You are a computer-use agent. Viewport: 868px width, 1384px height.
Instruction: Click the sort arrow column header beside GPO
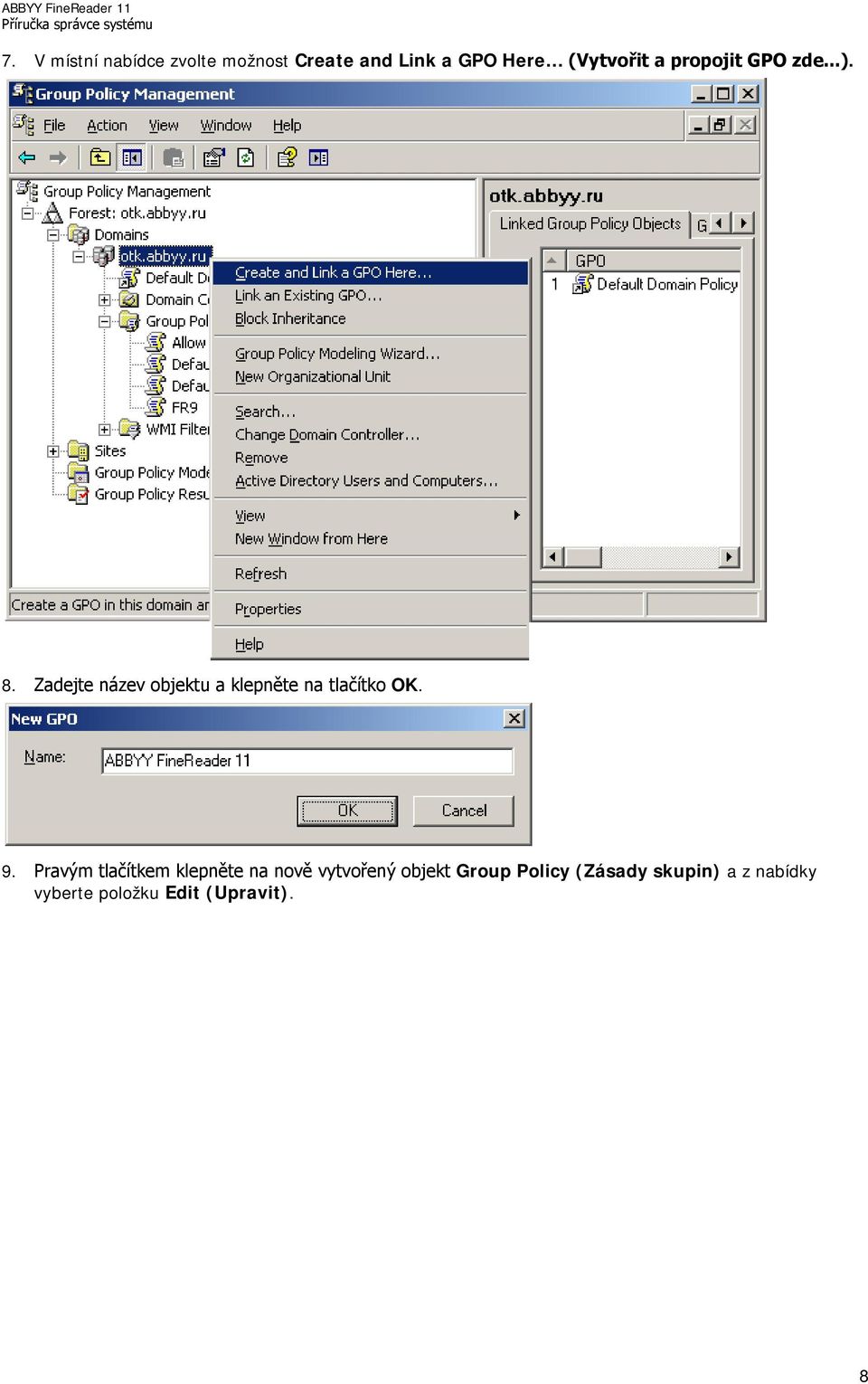[552, 261]
